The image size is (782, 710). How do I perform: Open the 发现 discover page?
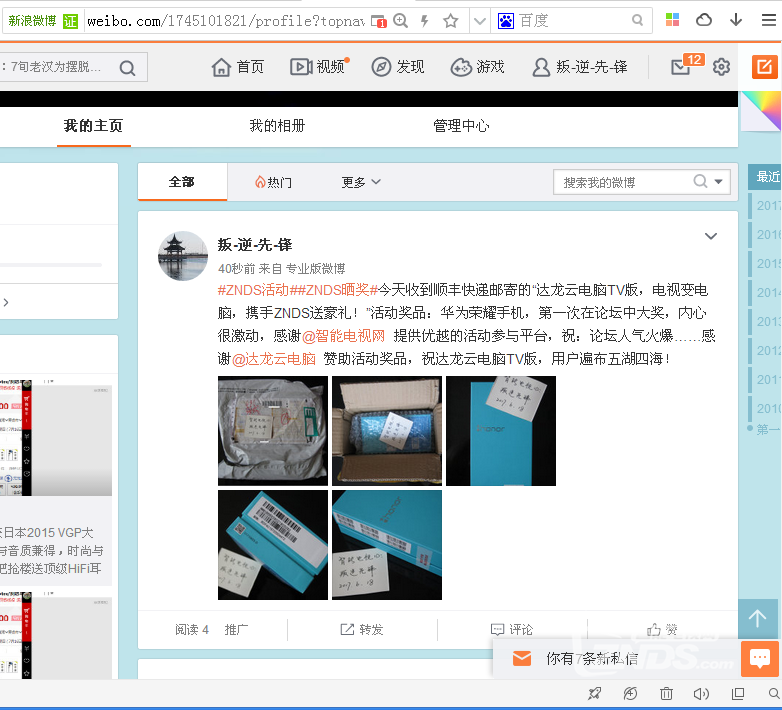tap(397, 67)
